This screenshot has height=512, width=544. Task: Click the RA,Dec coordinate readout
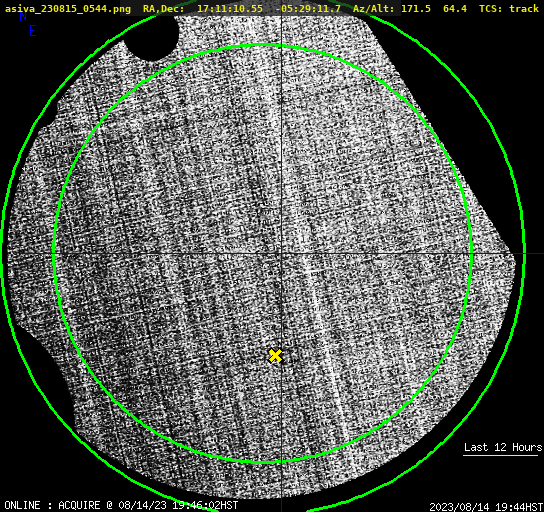coord(242,9)
